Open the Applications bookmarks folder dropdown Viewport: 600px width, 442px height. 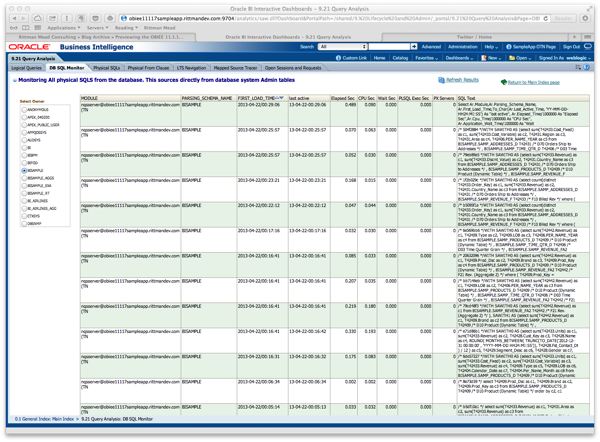64,28
